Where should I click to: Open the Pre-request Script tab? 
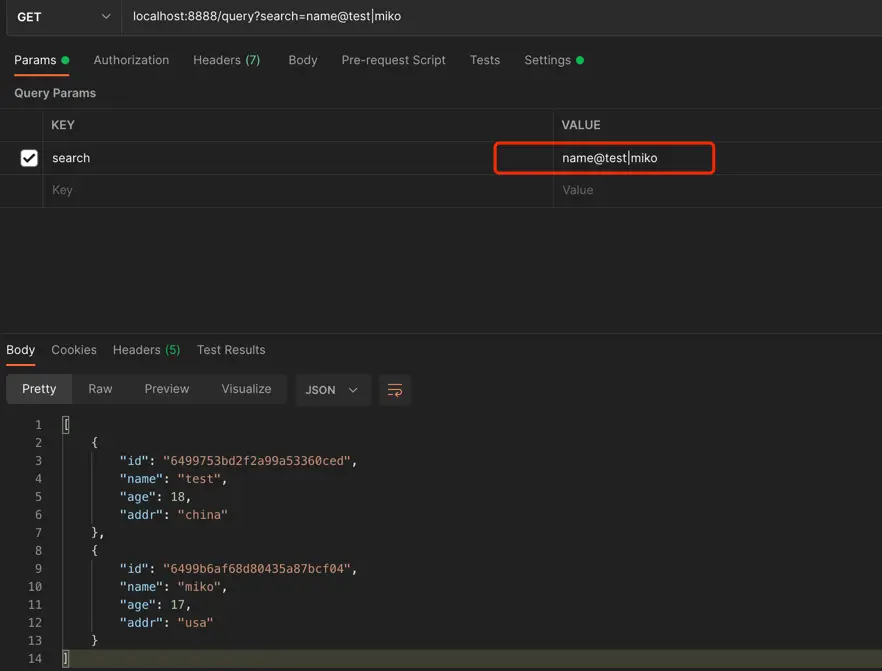[393, 60]
